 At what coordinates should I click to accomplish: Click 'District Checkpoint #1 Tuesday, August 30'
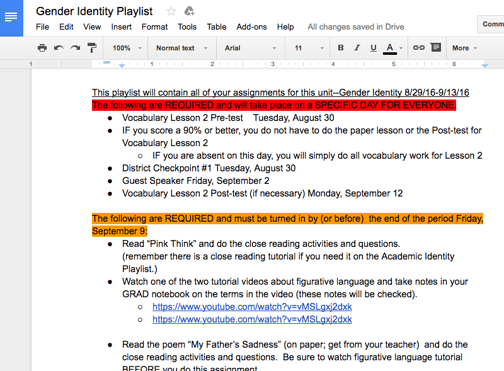(209, 168)
